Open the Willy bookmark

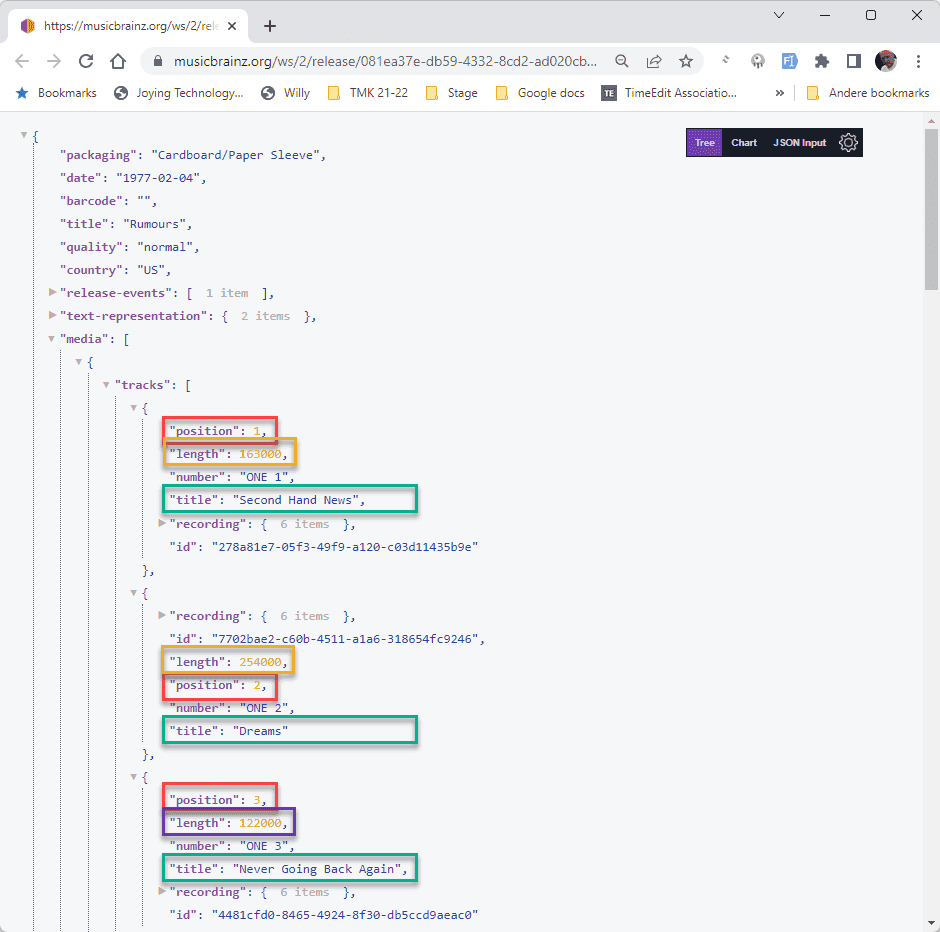(285, 93)
